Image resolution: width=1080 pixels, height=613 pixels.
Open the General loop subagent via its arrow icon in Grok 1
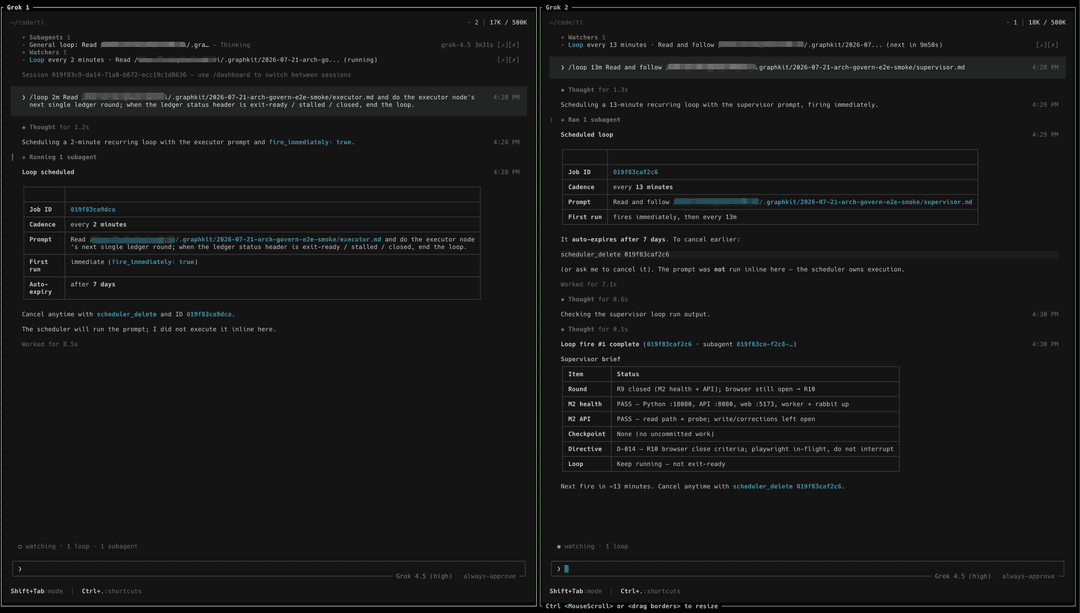502,45
